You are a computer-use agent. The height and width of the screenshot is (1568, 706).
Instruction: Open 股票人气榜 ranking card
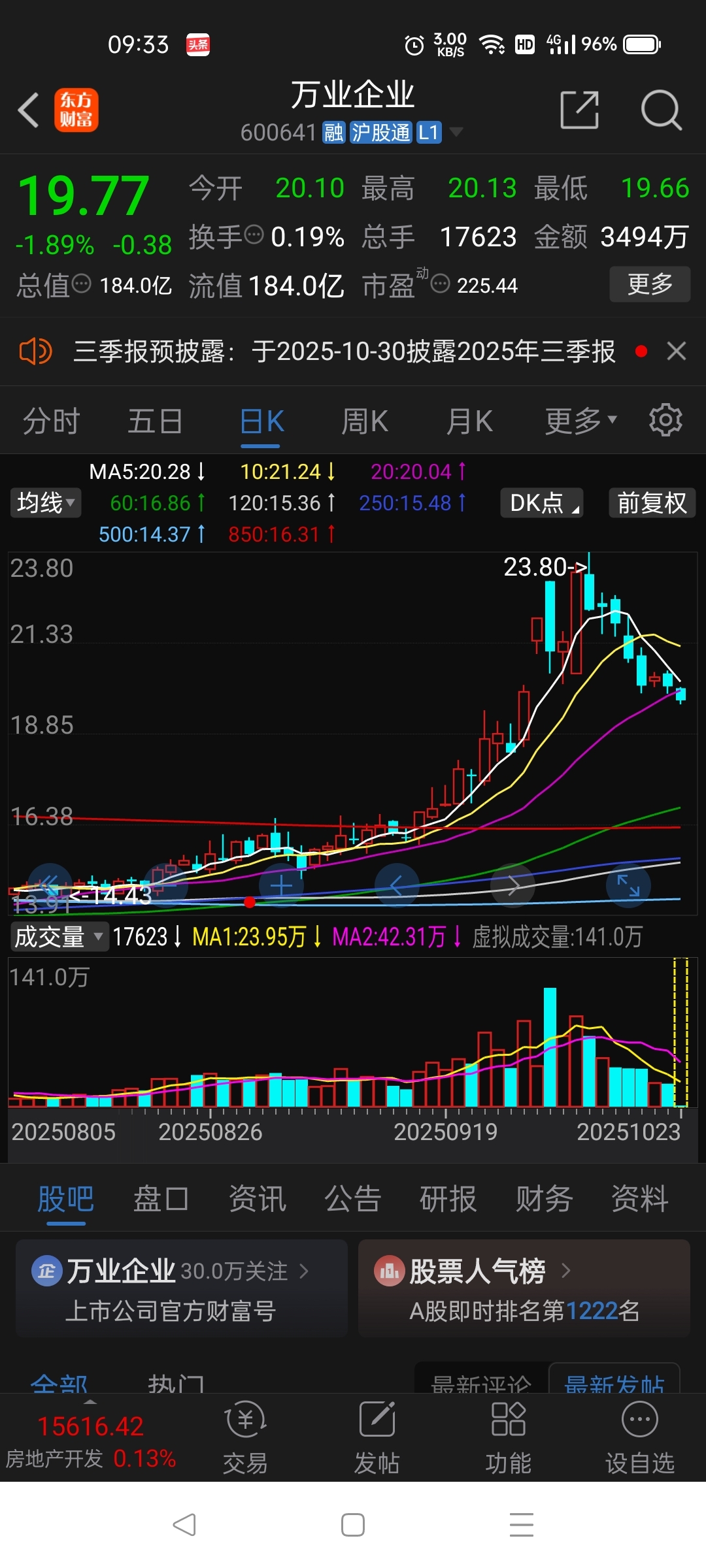point(524,1288)
